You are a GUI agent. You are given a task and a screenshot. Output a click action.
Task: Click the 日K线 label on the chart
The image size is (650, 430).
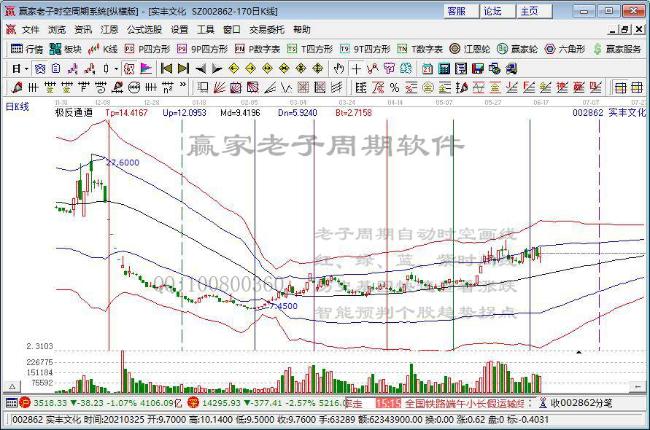[17, 107]
